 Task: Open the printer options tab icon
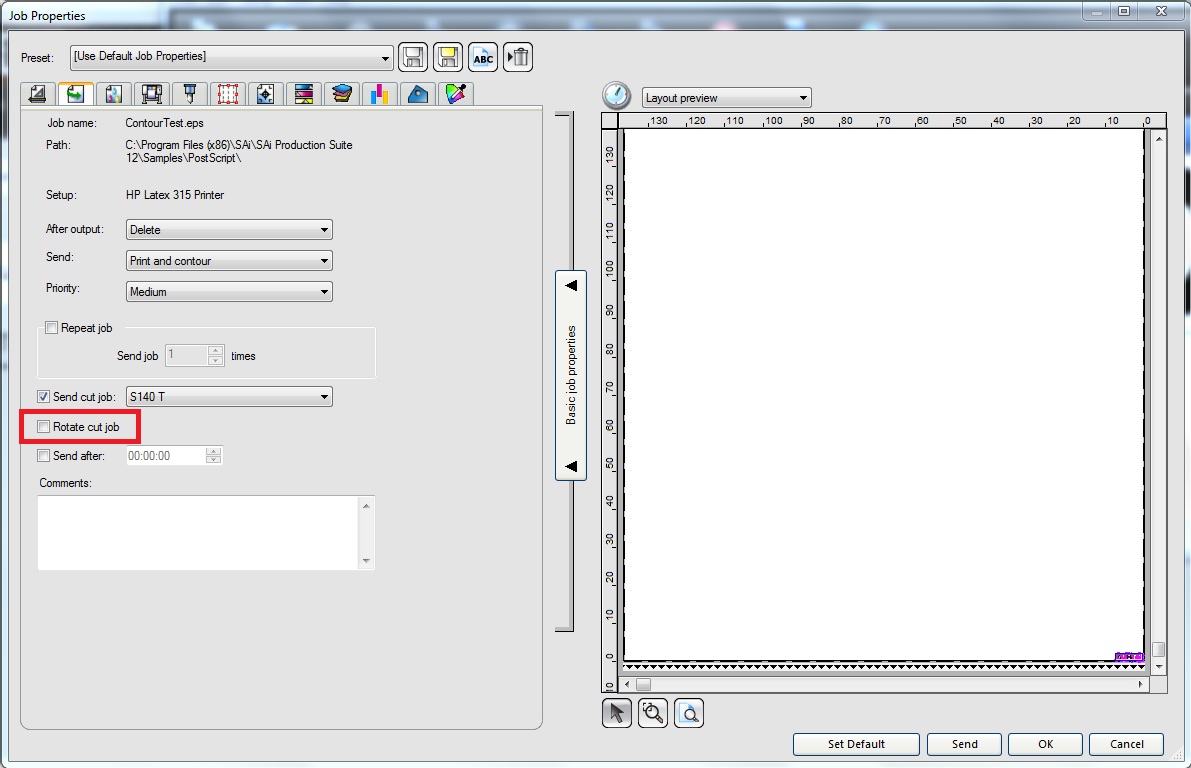click(152, 94)
